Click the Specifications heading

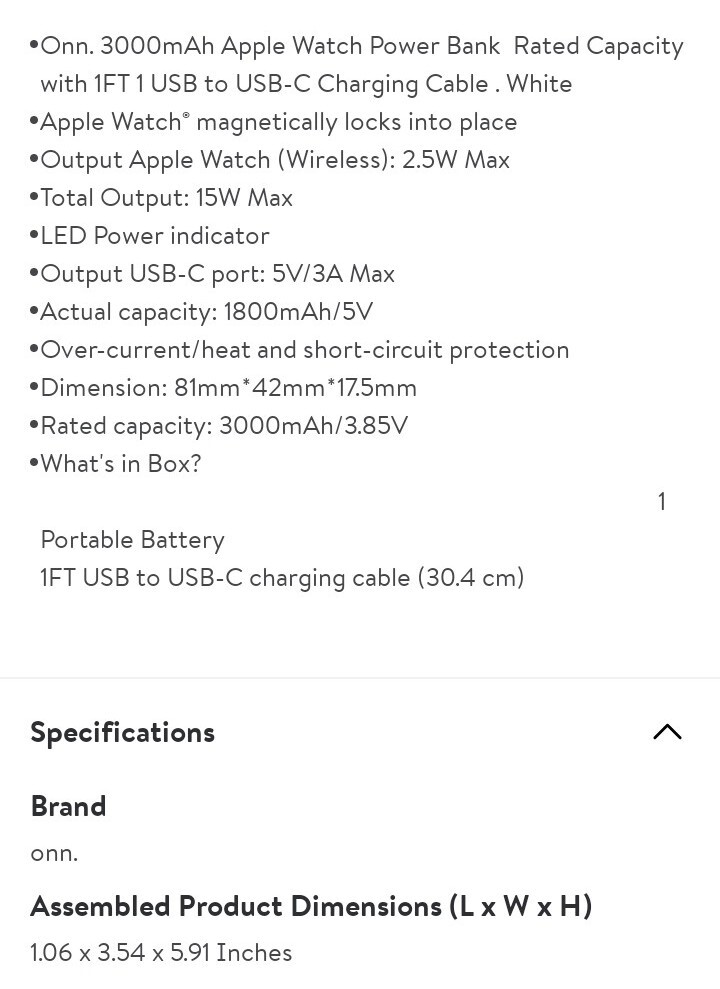[x=123, y=732]
